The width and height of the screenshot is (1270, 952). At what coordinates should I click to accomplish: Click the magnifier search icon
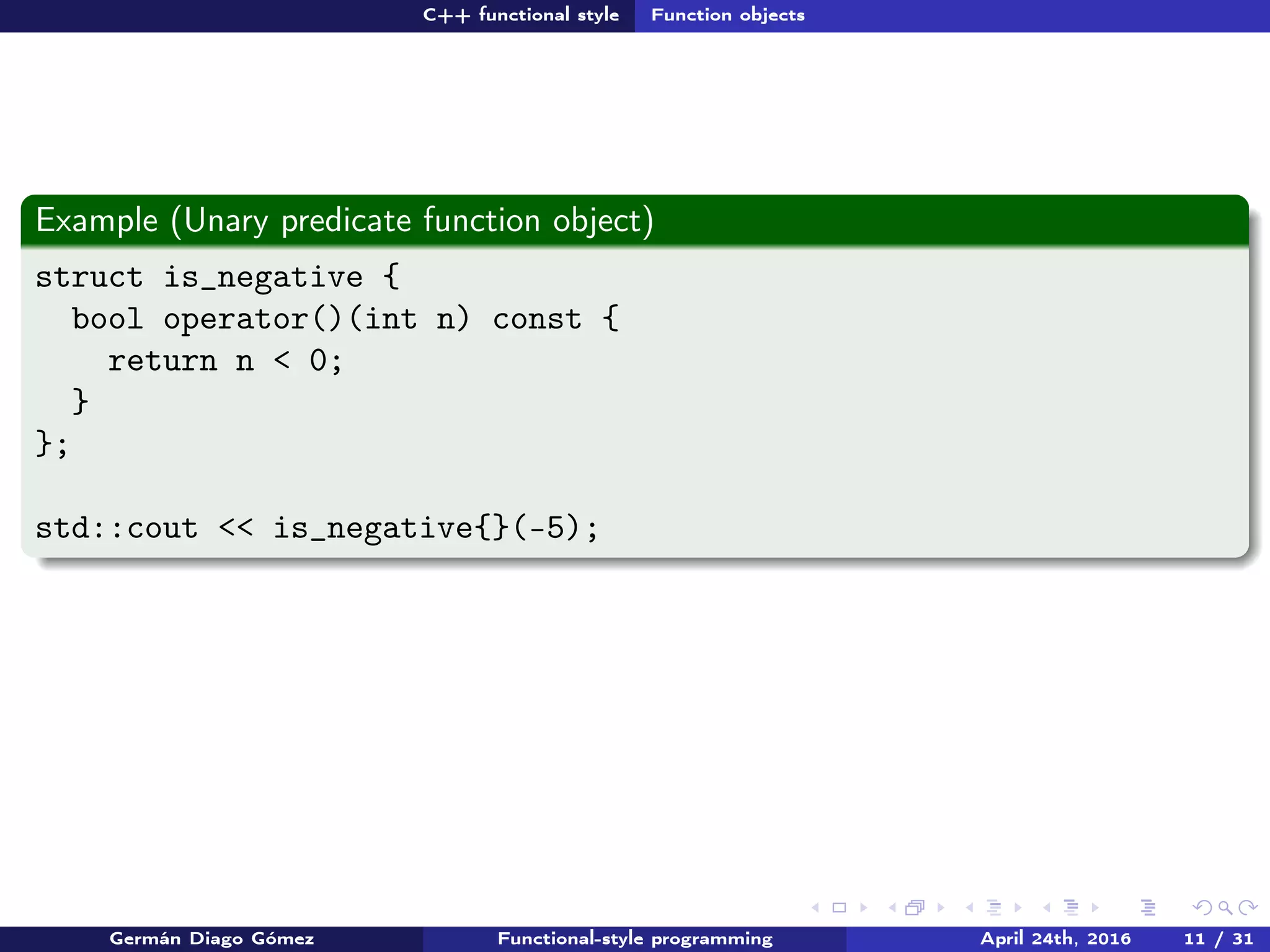click(x=1225, y=908)
